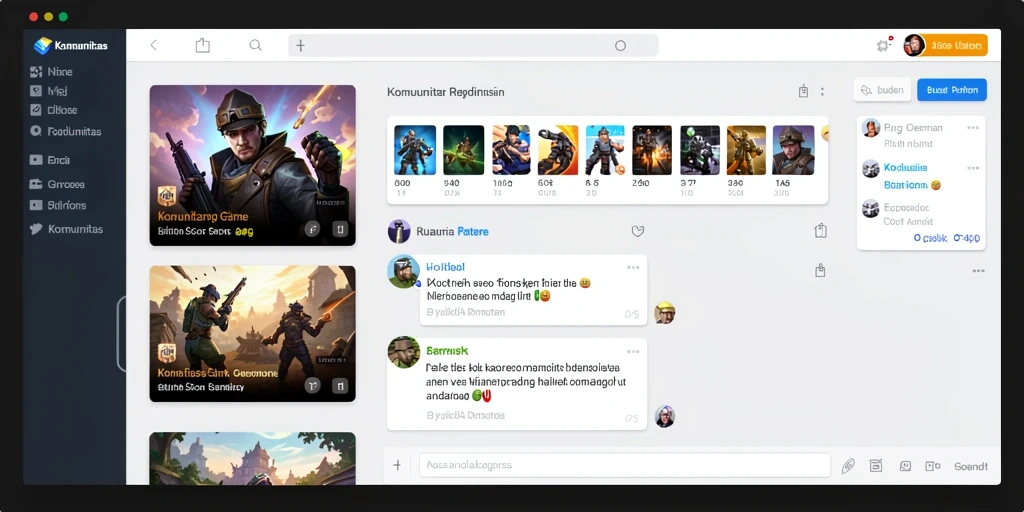Expand options menu next to Prig Oeeman
Image resolution: width=1024 pixels, height=512 pixels.
pos(973,128)
